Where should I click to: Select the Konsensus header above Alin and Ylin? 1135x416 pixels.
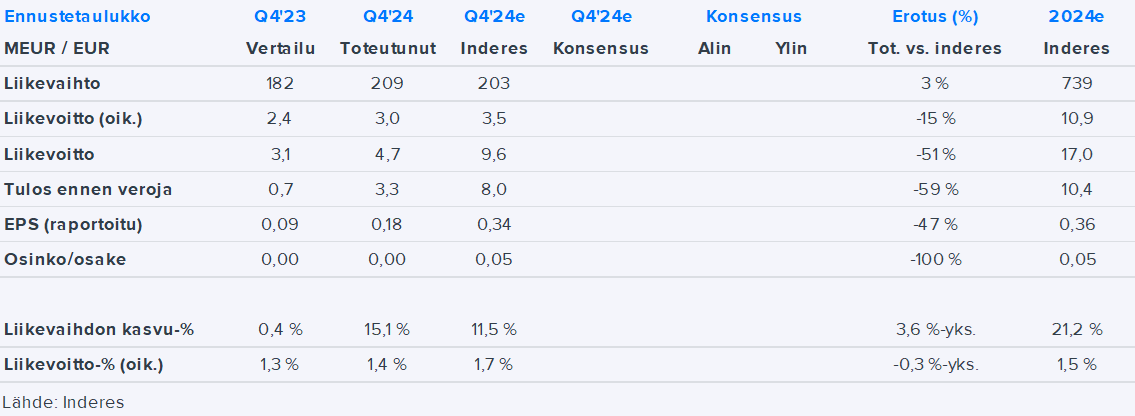pos(753,17)
